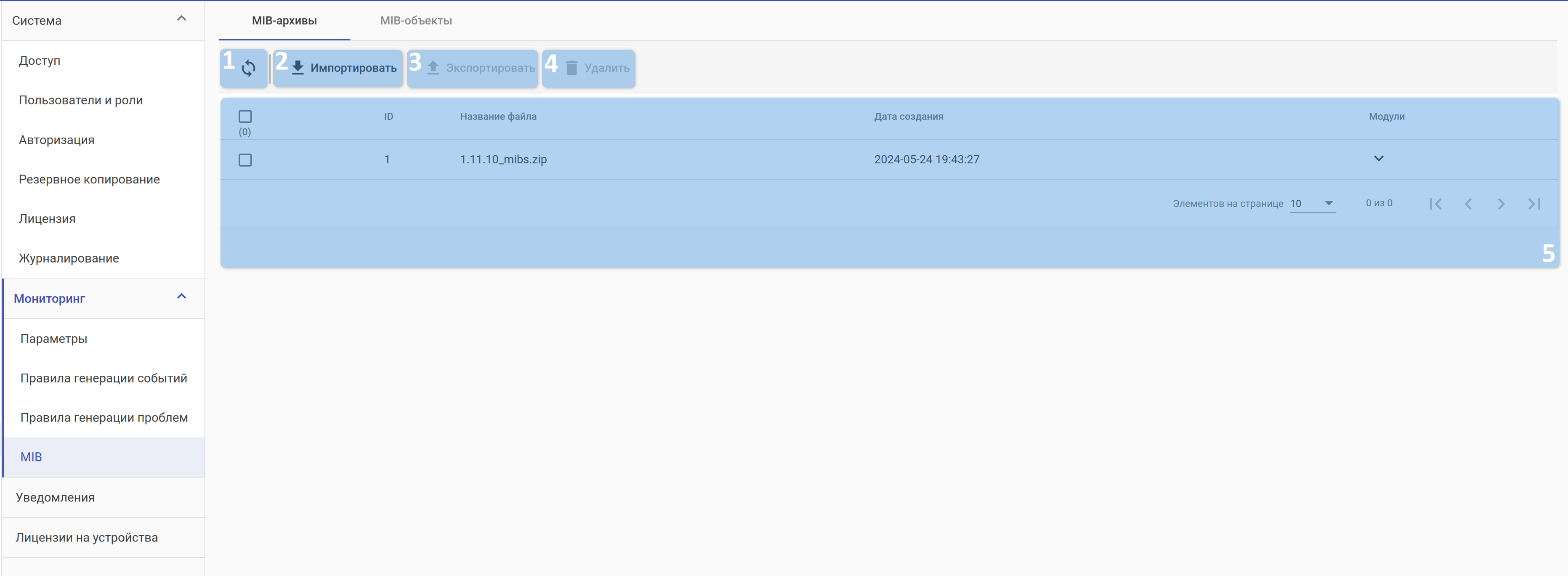Go to first page pagination icon

[1435, 204]
